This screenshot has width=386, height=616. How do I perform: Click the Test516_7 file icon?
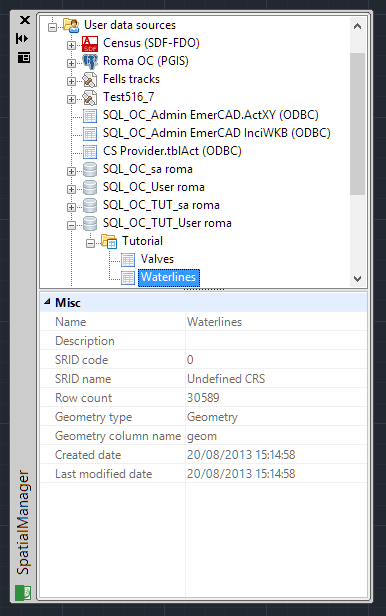pos(90,98)
